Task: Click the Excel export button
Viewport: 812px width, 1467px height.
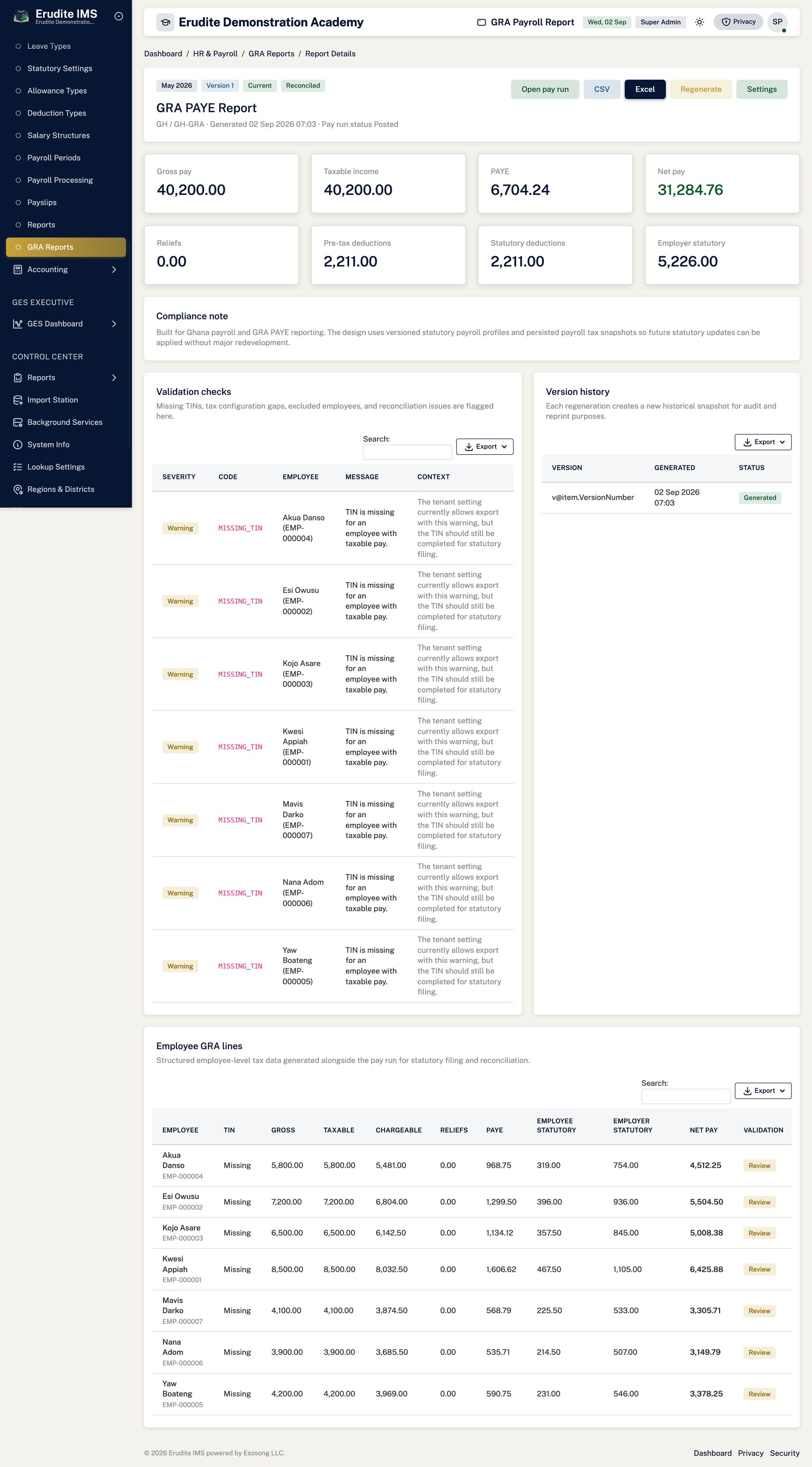Action: point(645,89)
